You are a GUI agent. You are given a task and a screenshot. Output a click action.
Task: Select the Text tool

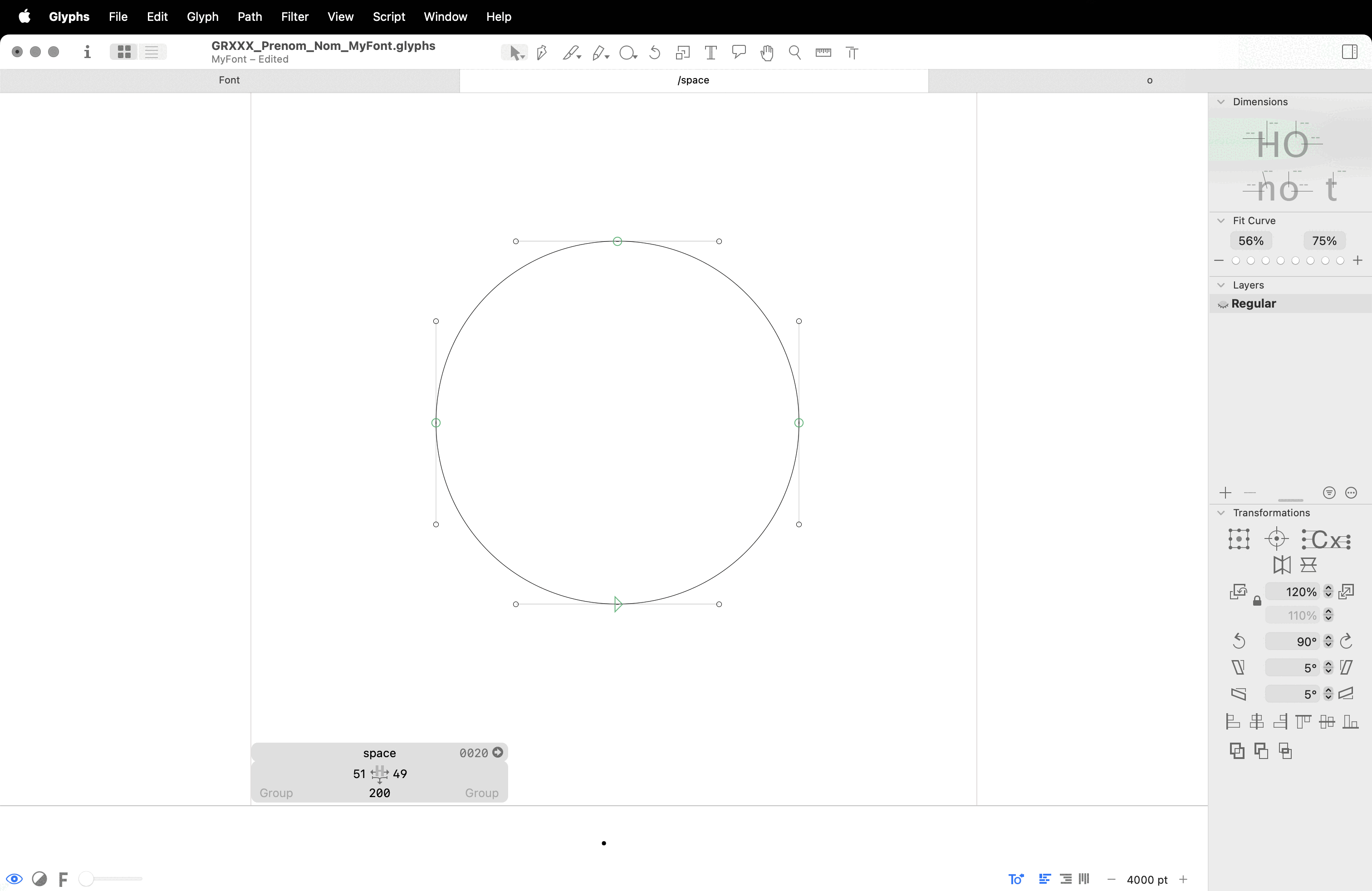[711, 53]
